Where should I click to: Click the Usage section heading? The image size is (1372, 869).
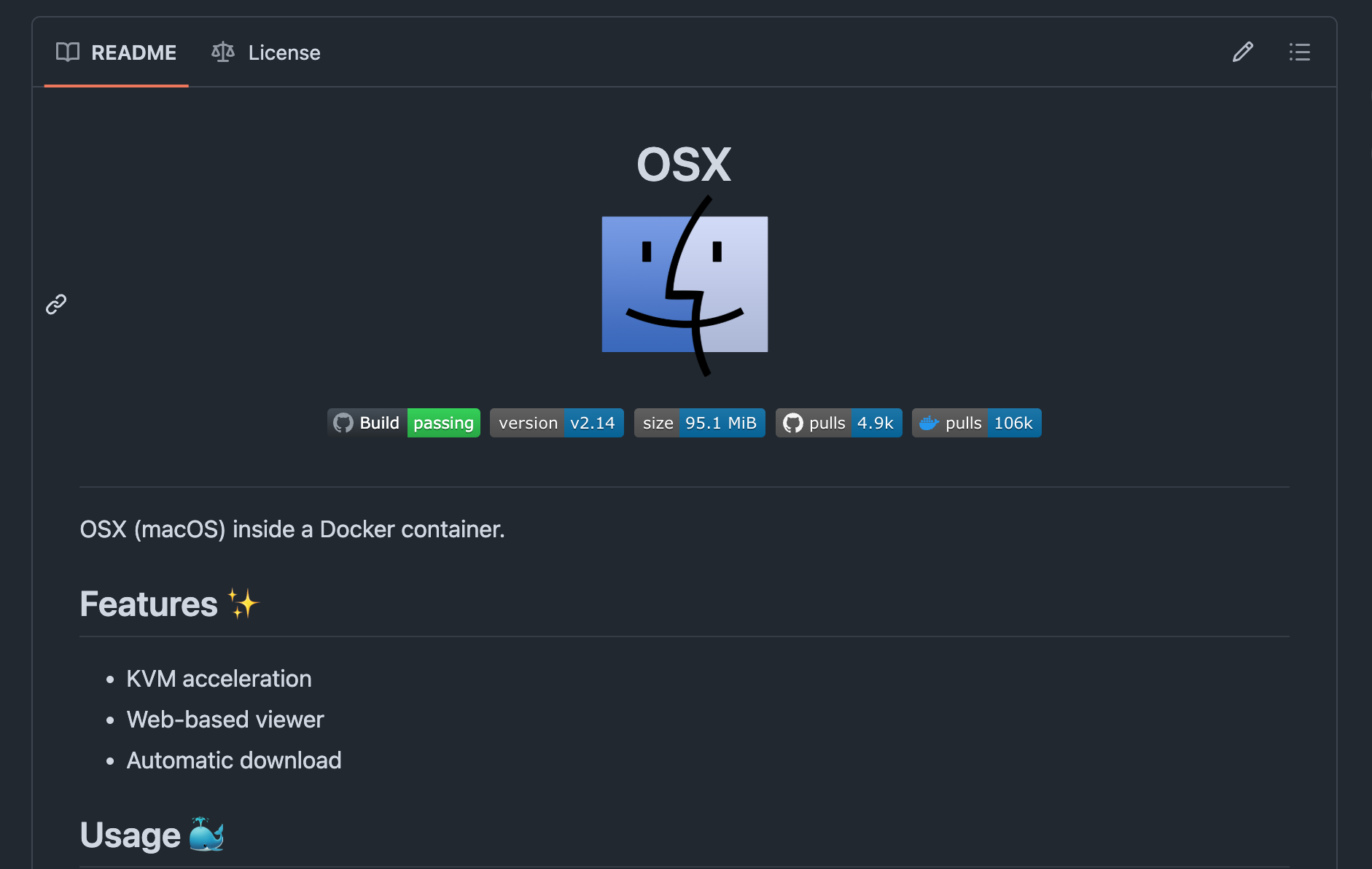130,835
